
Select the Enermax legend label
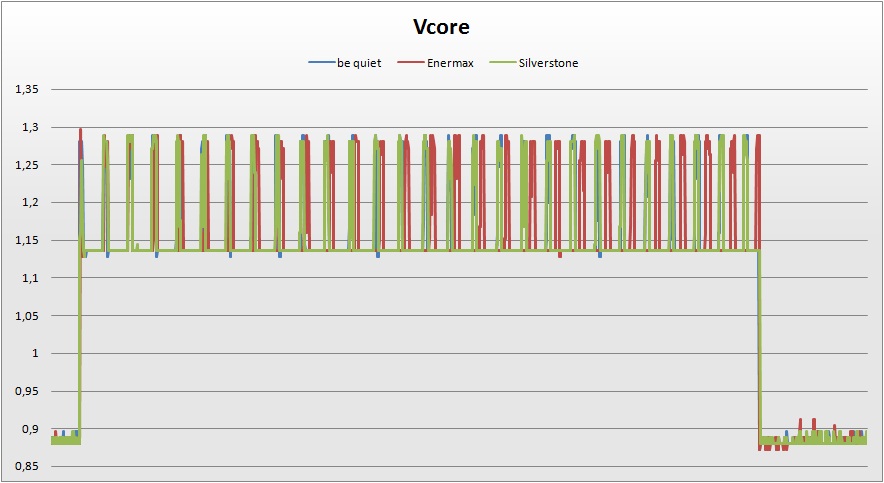pyautogui.click(x=451, y=63)
